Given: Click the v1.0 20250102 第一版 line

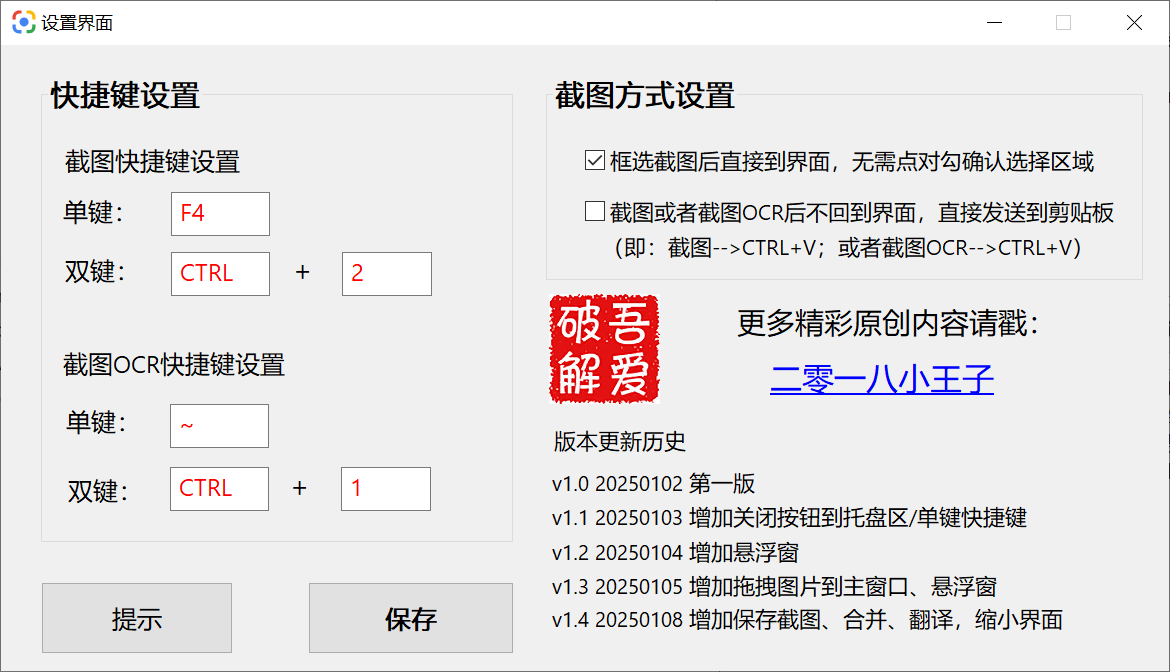Looking at the screenshot, I should 654,483.
